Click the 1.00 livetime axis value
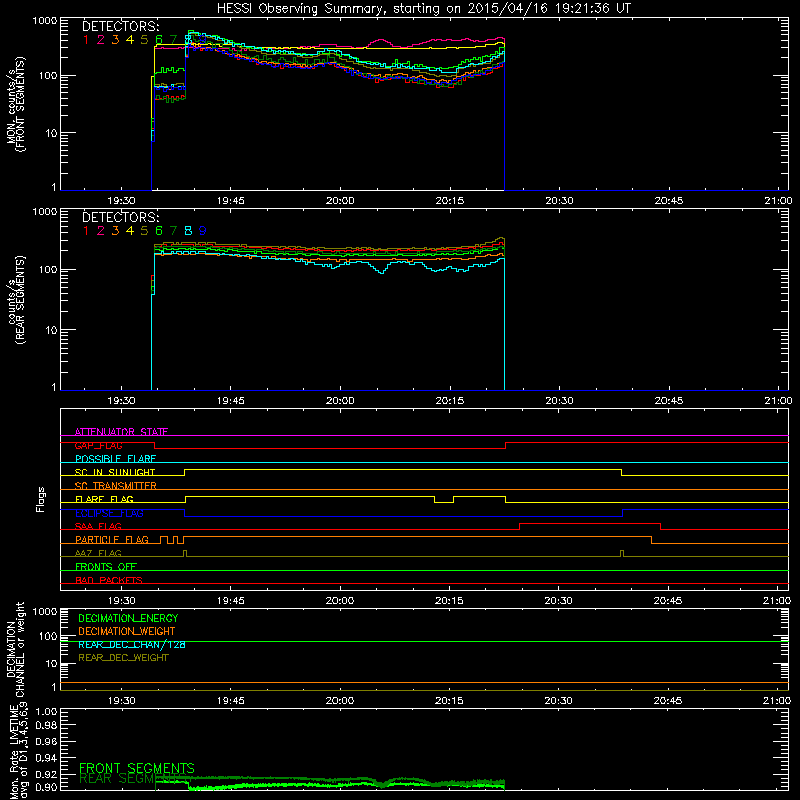The height and width of the screenshot is (800, 800). 46,711
